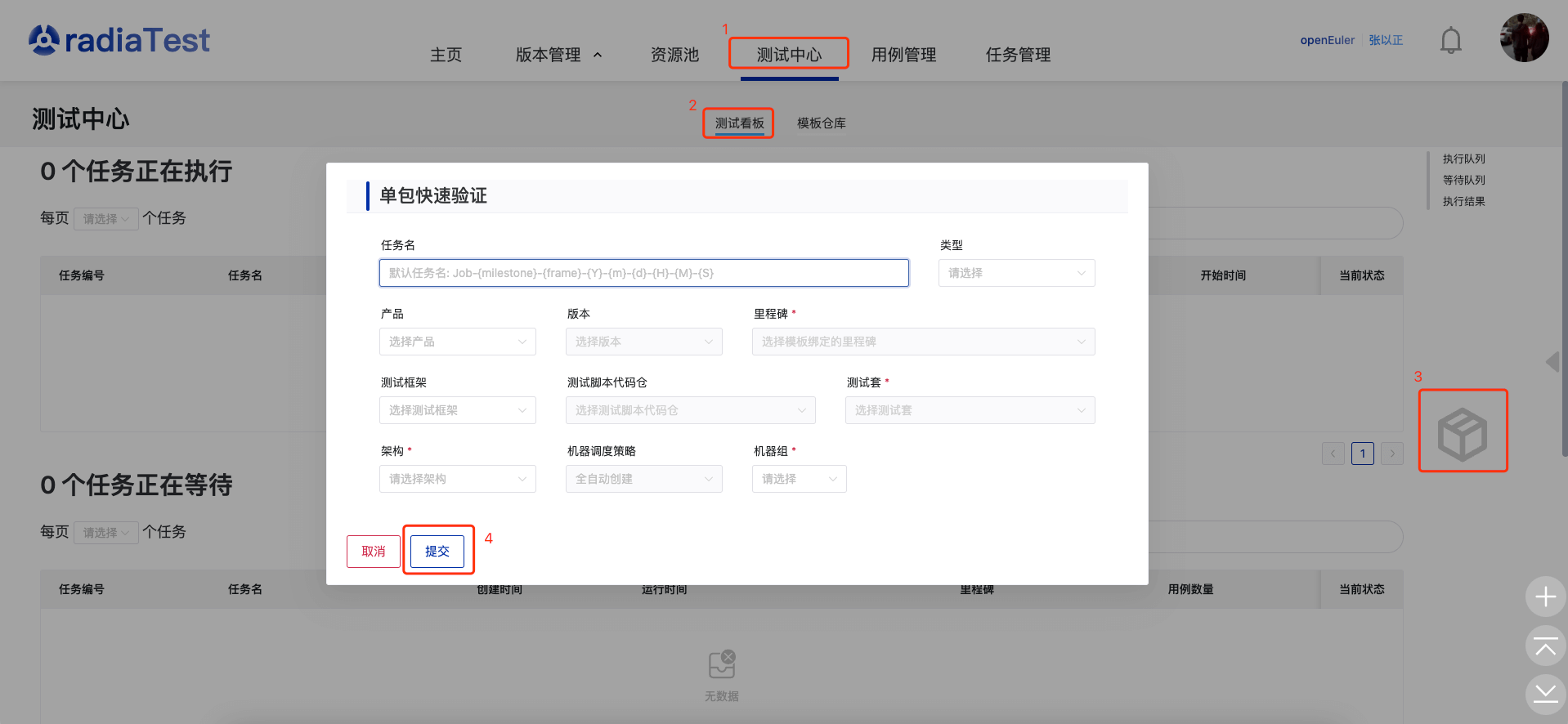
Task: Click the 取消 cancel button
Action: (x=374, y=552)
